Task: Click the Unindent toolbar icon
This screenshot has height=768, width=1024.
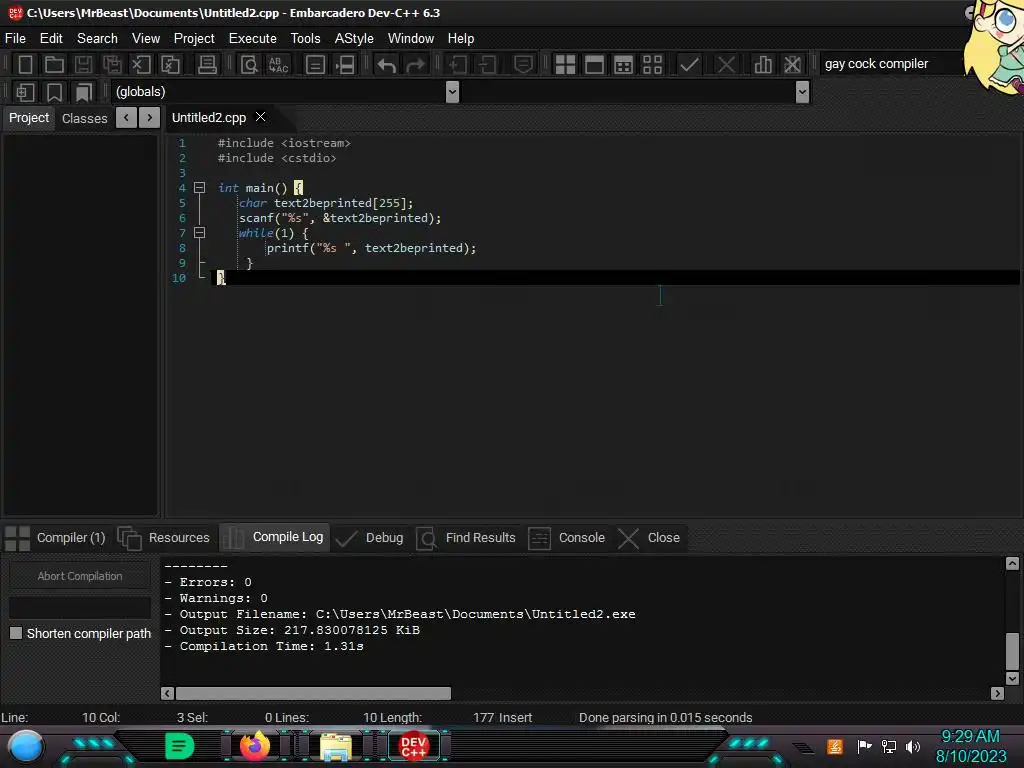Action: [x=487, y=64]
